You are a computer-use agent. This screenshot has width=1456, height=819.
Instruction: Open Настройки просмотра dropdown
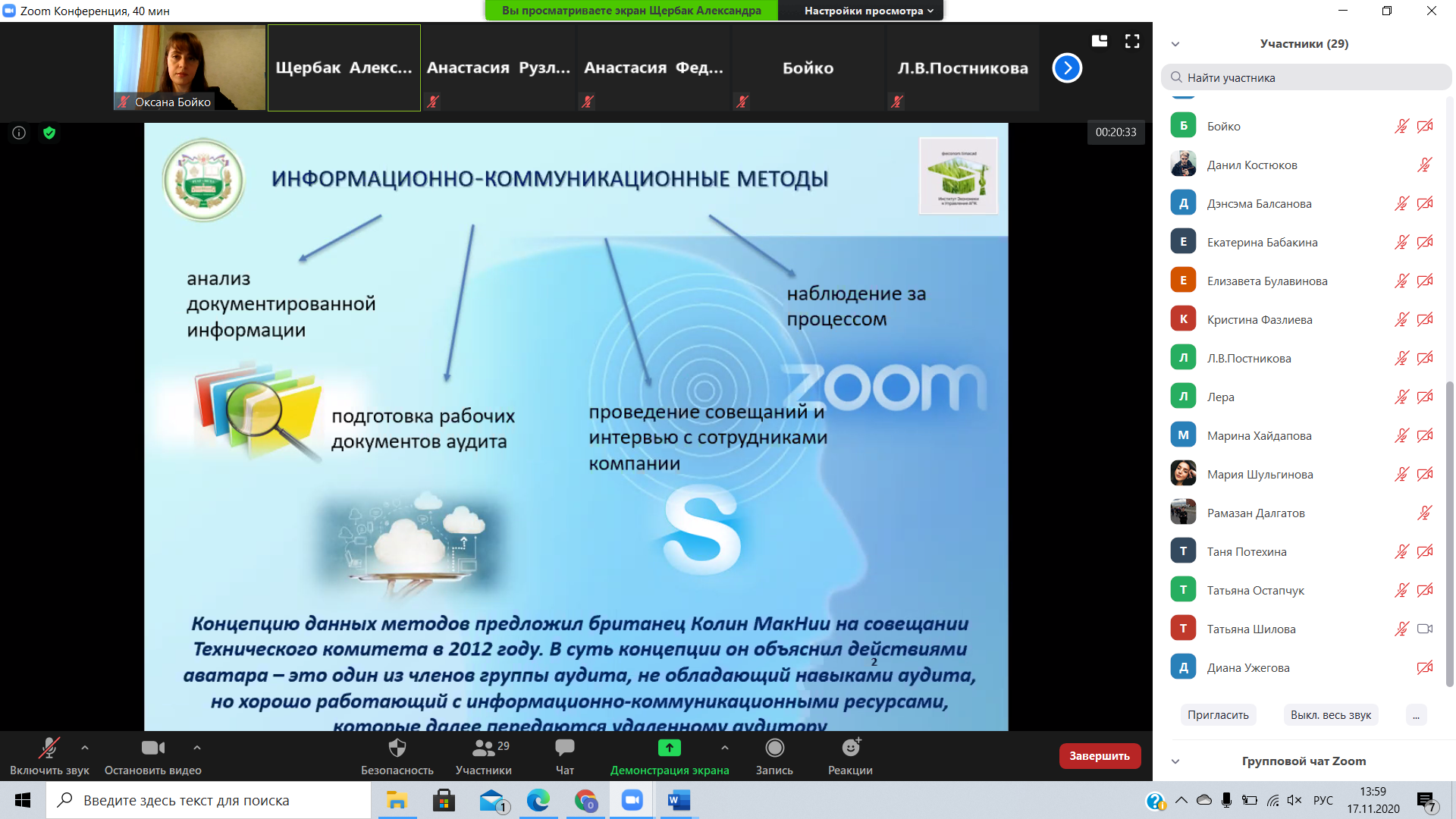point(868,11)
